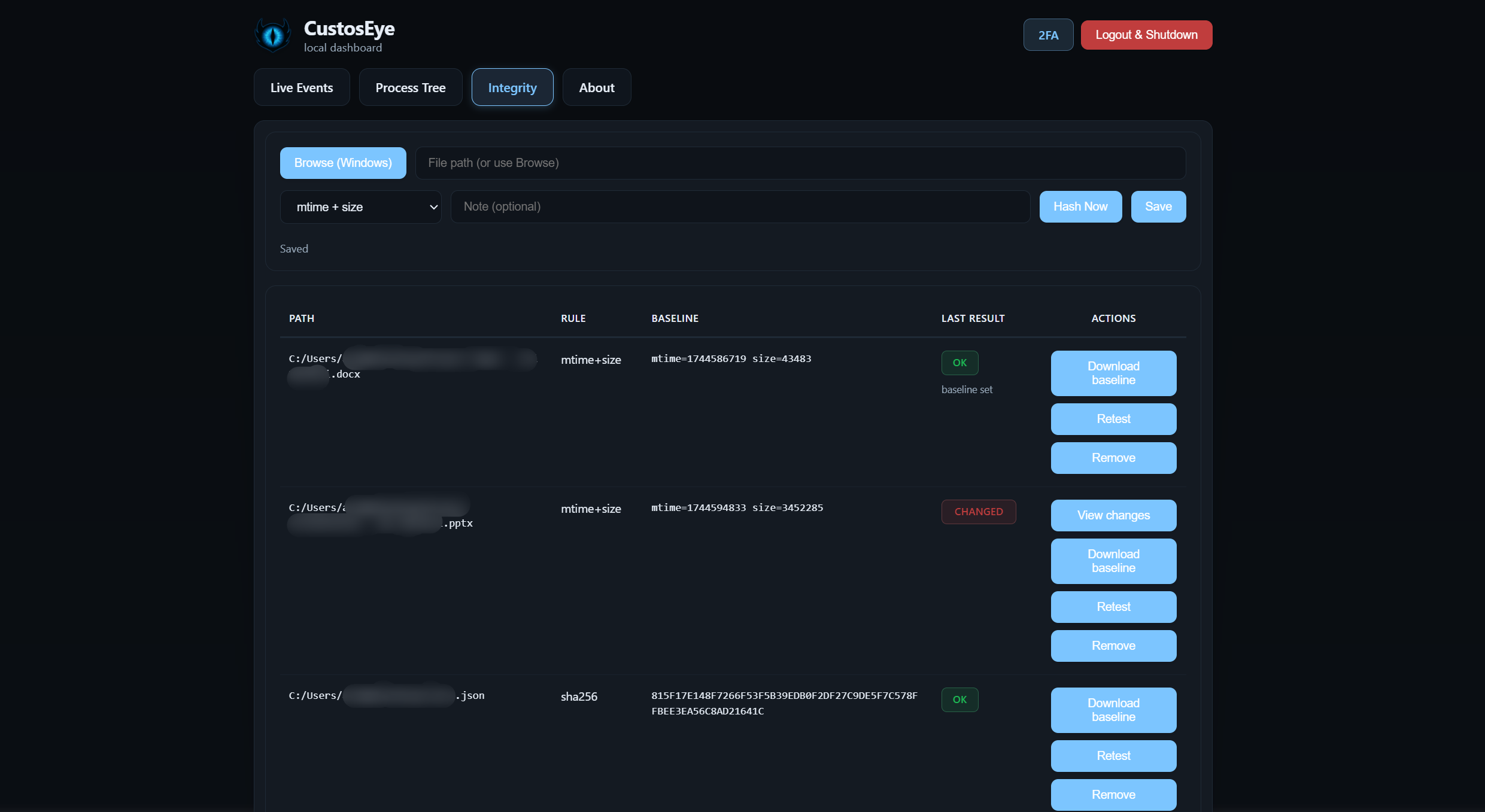This screenshot has width=1485, height=812.
Task: Download baseline for the .docx file
Action: (1113, 373)
